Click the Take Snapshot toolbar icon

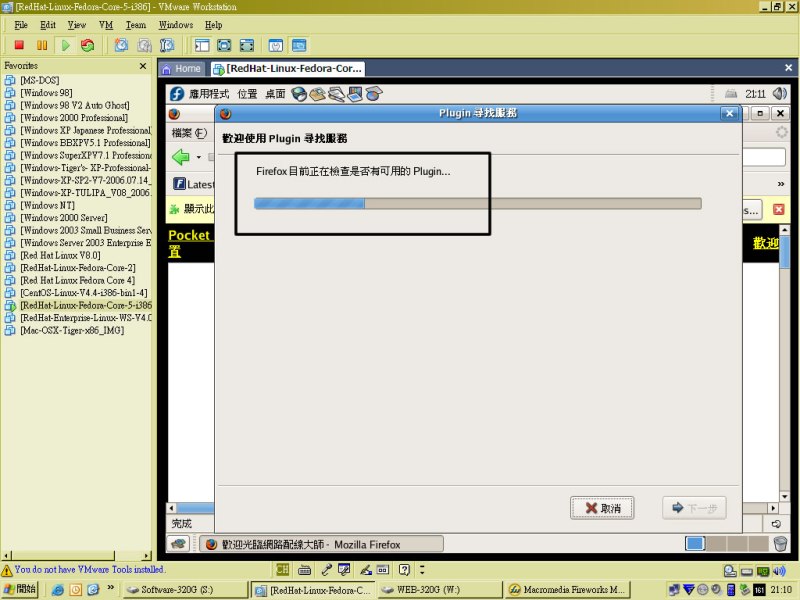tap(121, 45)
